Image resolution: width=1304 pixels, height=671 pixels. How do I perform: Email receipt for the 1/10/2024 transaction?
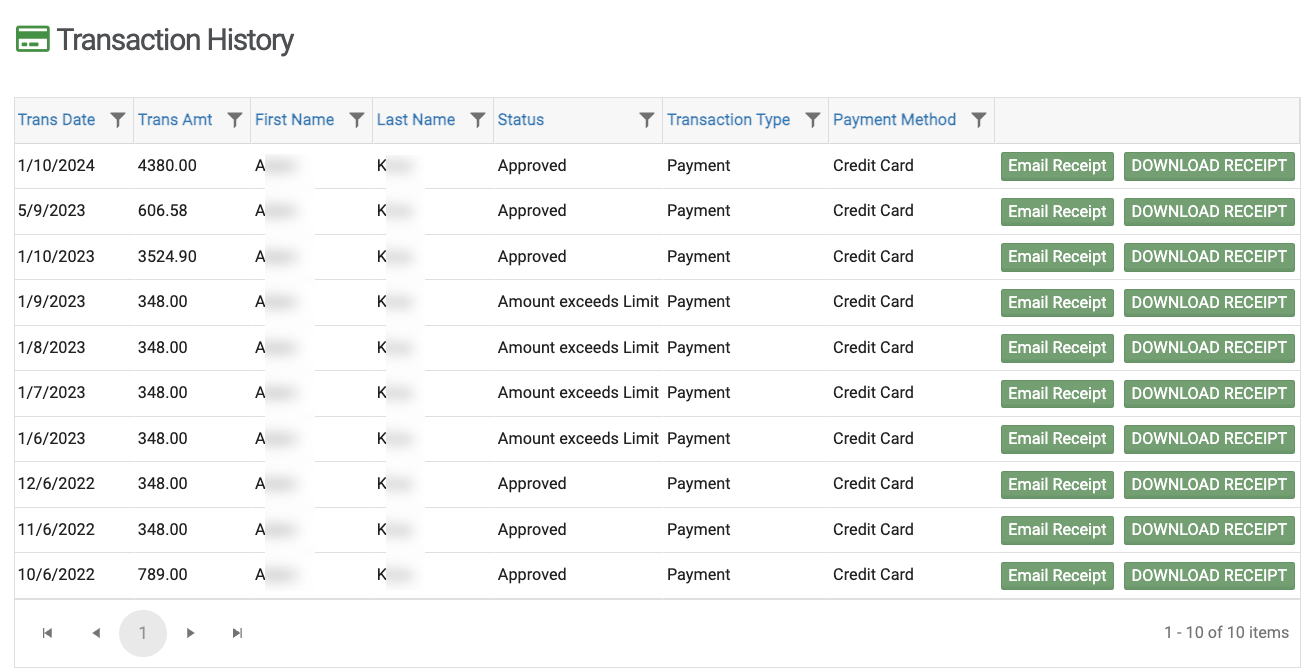click(x=1057, y=166)
